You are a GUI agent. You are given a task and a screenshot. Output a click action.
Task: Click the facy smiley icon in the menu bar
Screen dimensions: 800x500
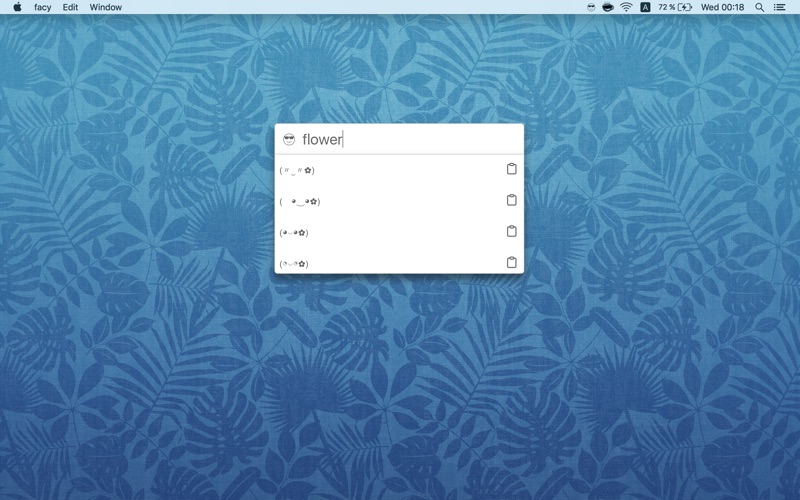[x=591, y=7]
